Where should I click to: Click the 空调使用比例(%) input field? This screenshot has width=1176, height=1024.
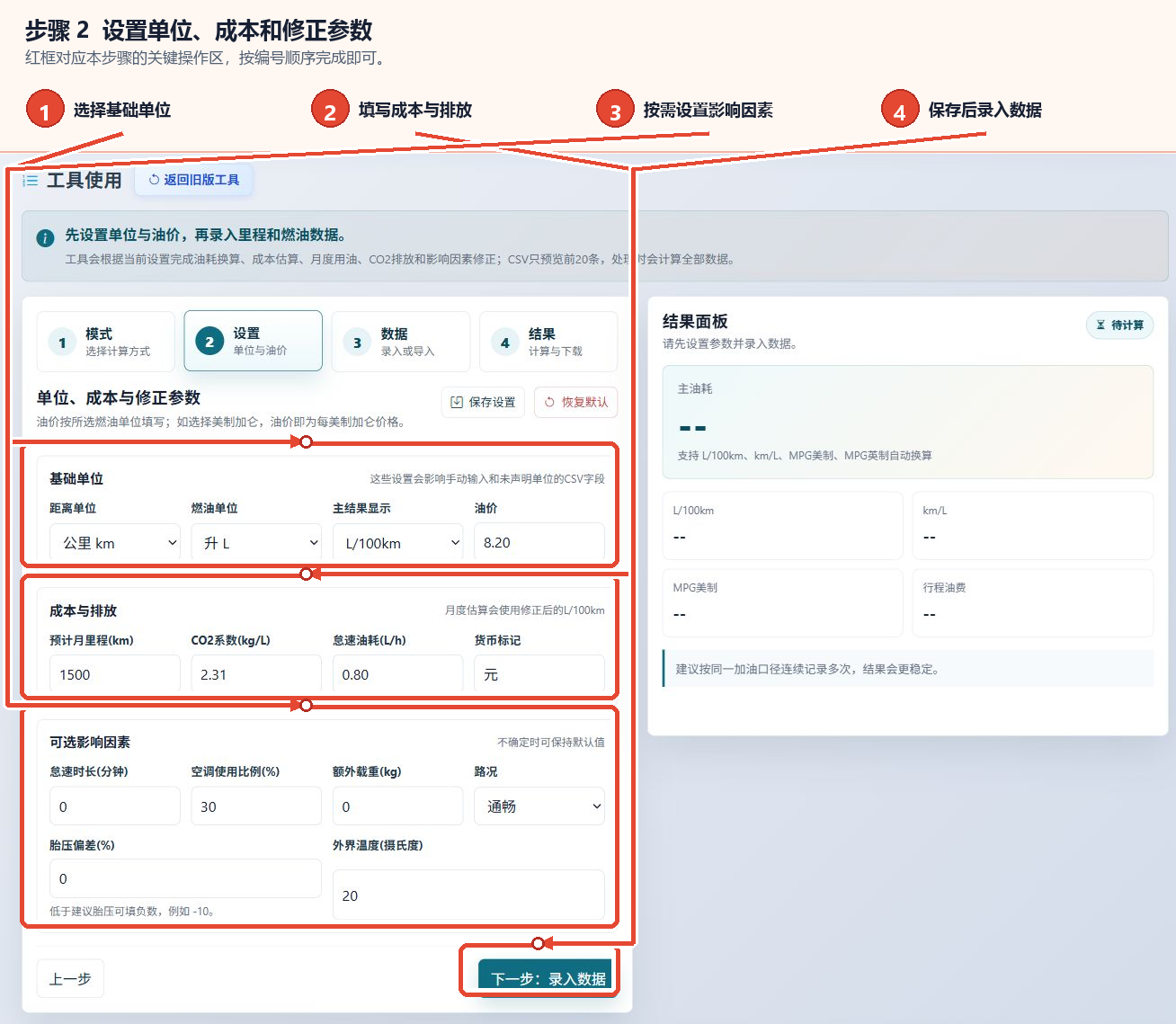[256, 806]
